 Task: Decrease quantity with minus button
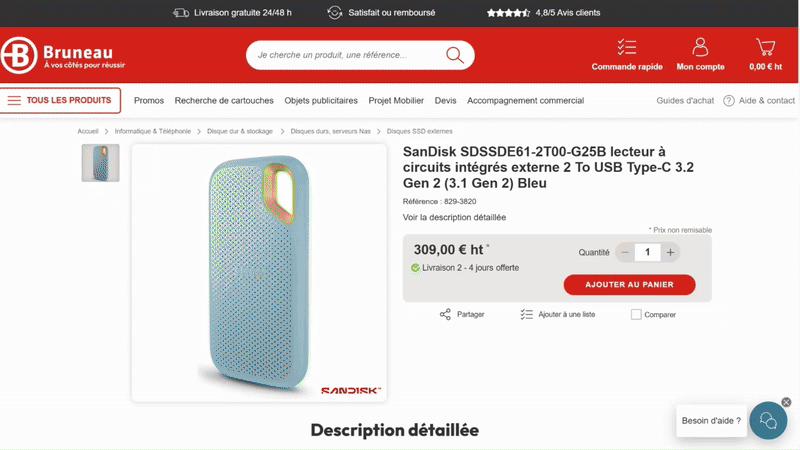(626, 253)
